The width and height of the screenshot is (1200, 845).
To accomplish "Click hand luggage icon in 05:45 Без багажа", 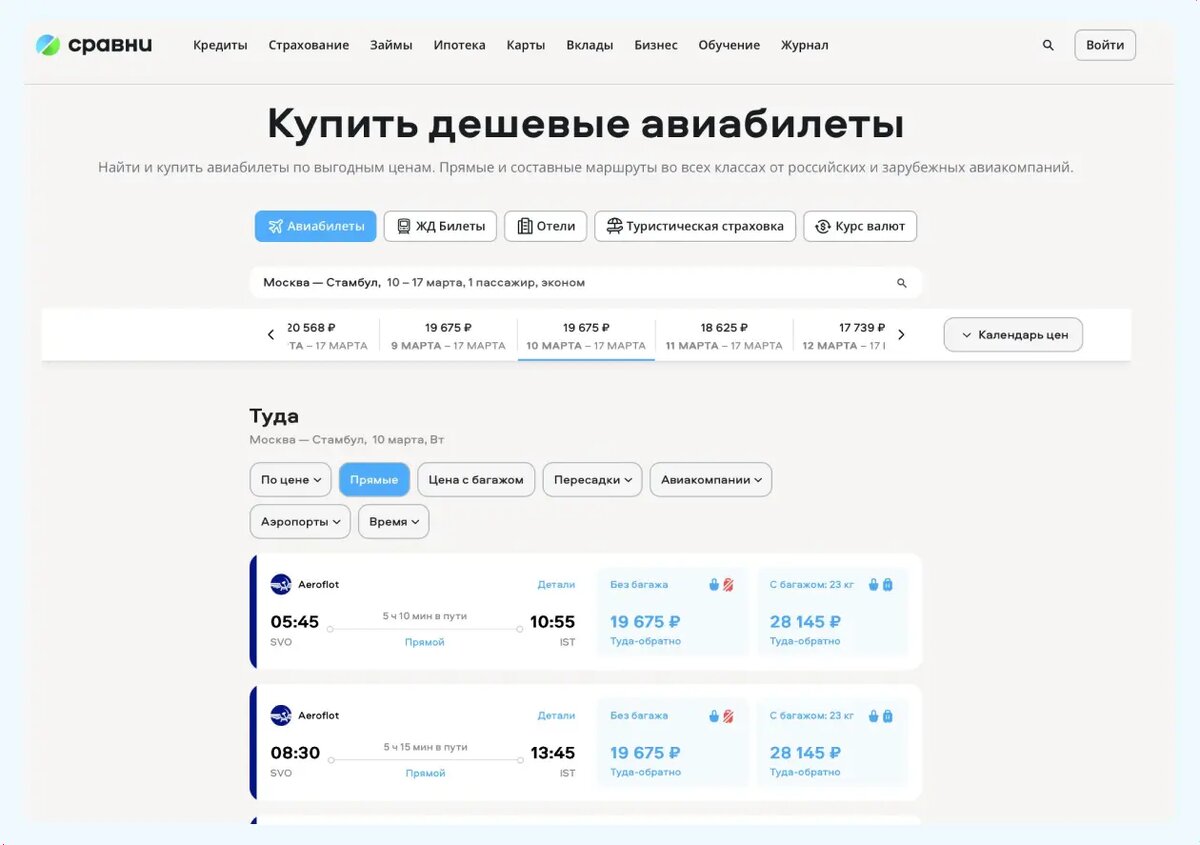I will tap(714, 584).
